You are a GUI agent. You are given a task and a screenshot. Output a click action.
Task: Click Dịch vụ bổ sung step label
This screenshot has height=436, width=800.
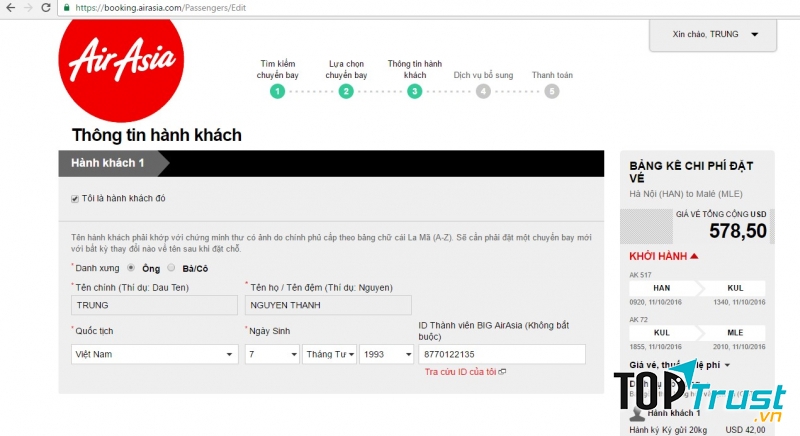[483, 75]
